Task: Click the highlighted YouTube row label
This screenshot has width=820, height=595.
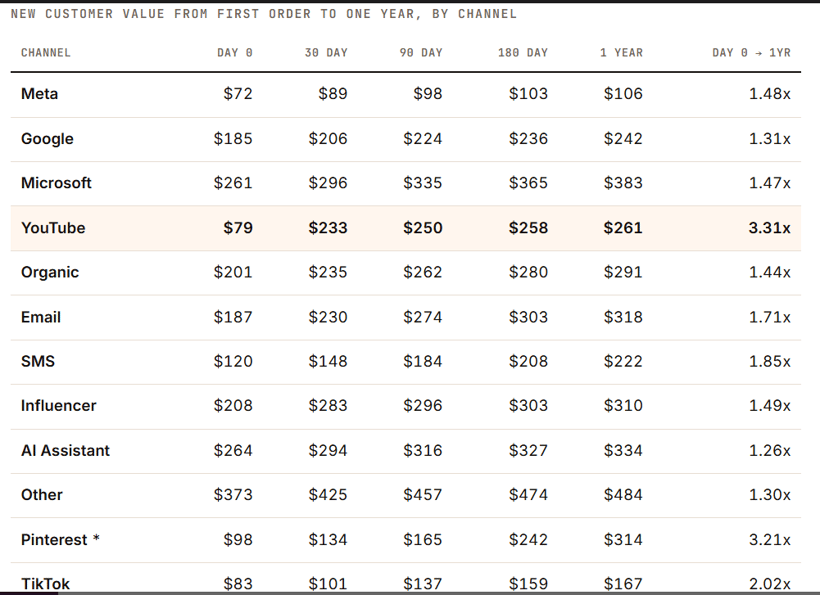Action: [53, 228]
